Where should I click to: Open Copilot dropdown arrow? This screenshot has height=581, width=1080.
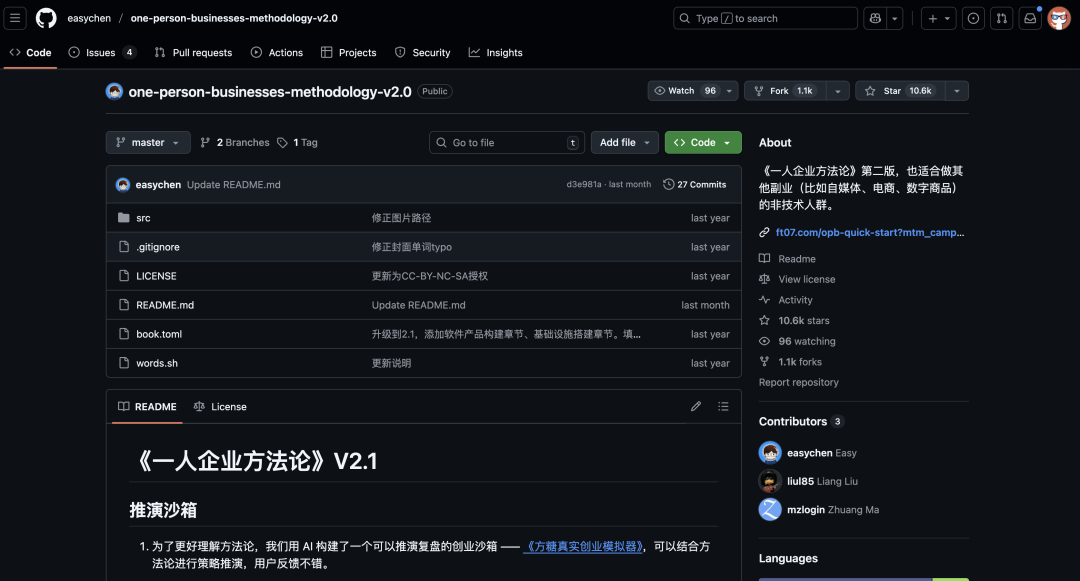pyautogui.click(x=895, y=19)
